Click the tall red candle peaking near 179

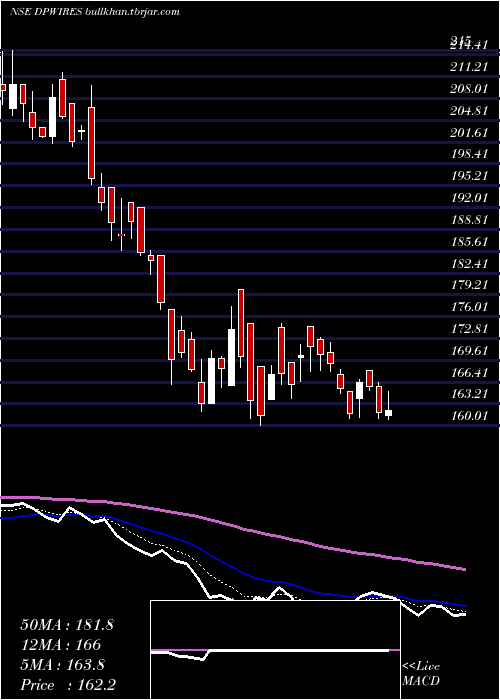click(x=241, y=323)
